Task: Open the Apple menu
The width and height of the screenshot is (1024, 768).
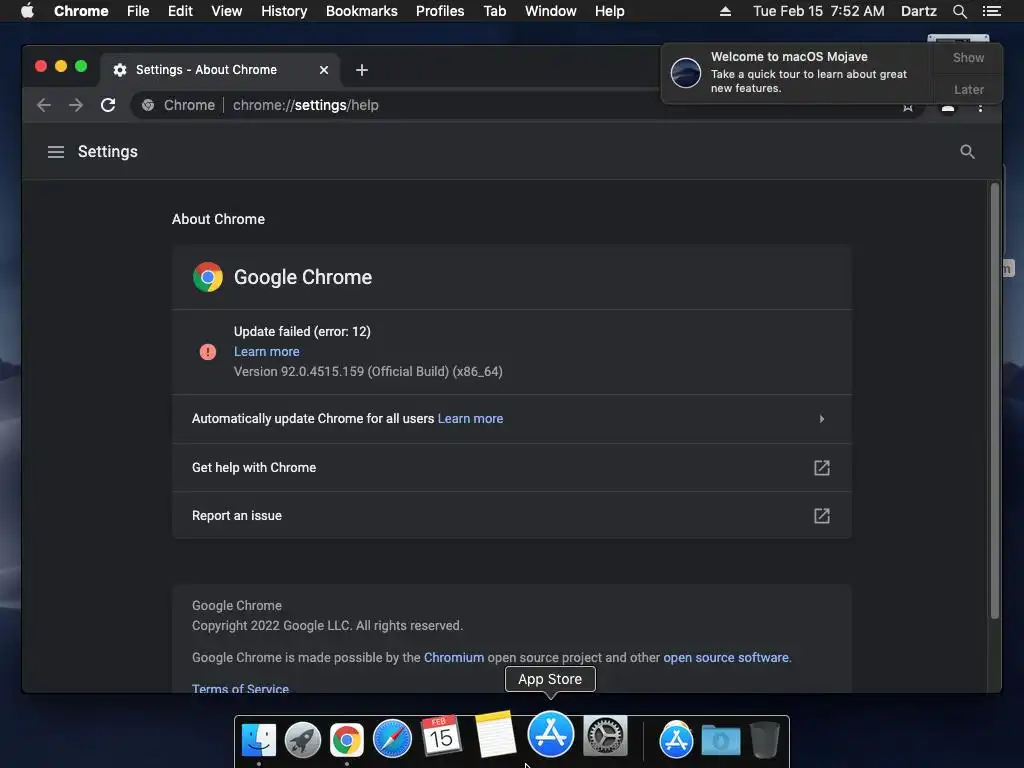Action: pyautogui.click(x=27, y=11)
